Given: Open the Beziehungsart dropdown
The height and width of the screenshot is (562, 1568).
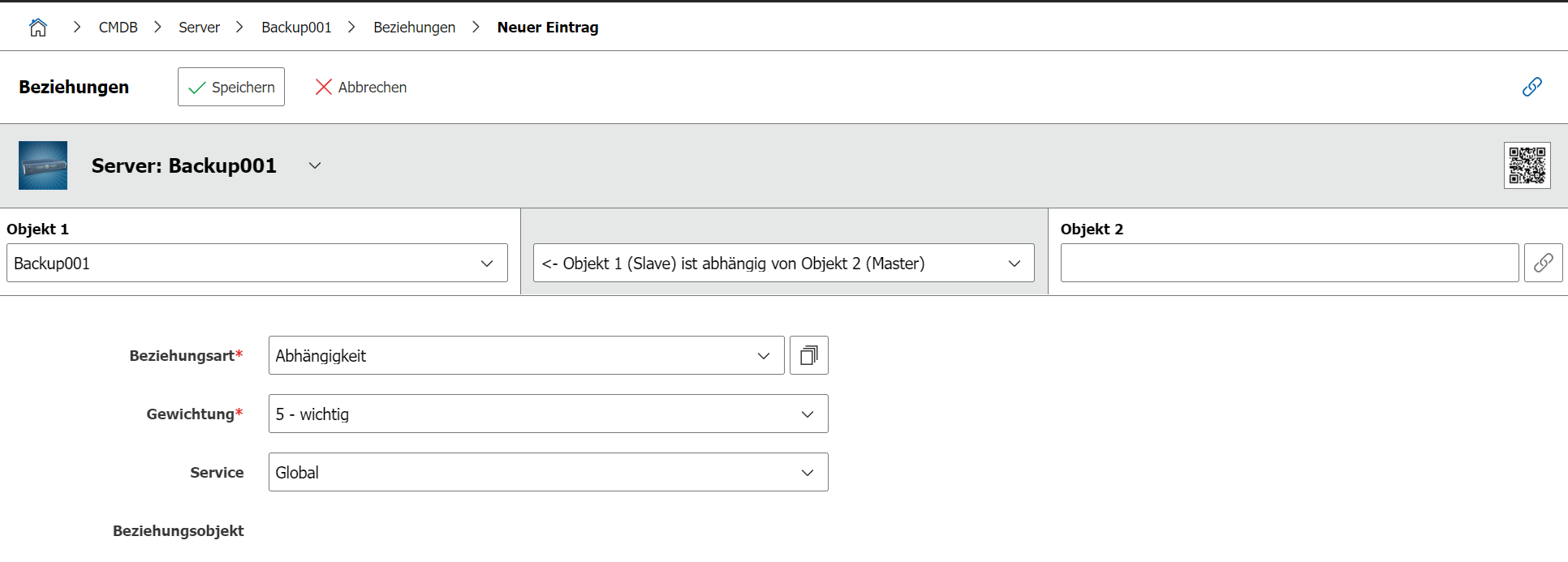Looking at the screenshot, I should [526, 355].
